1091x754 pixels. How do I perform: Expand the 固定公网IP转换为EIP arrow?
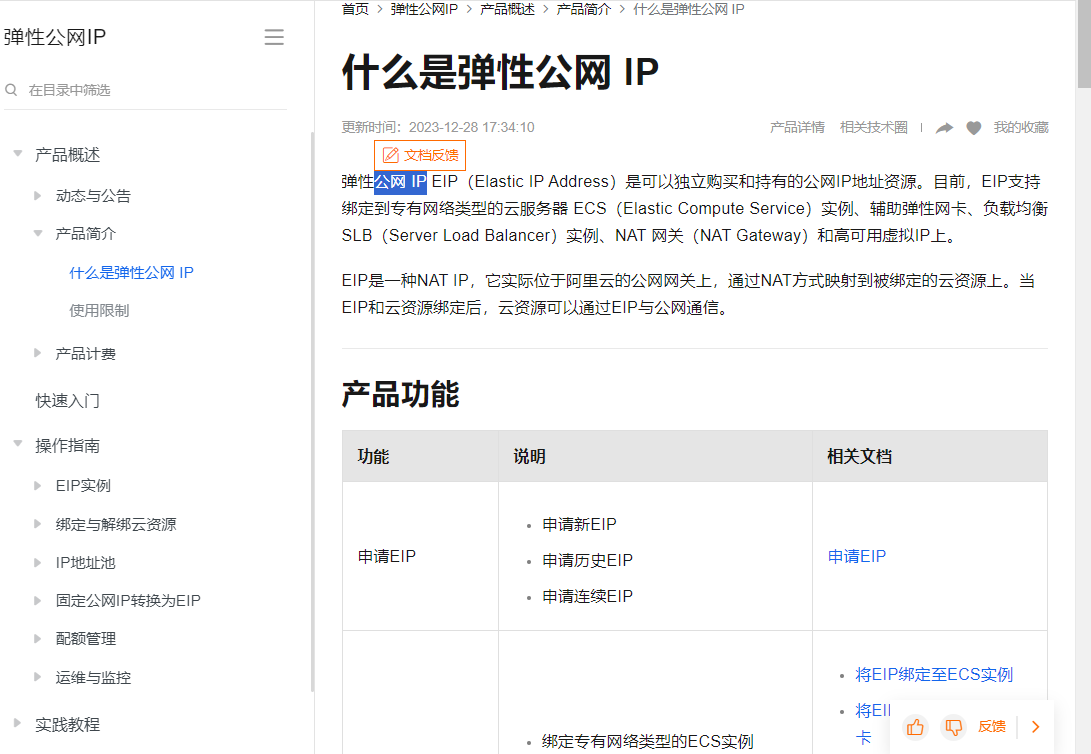pyautogui.click(x=38, y=600)
